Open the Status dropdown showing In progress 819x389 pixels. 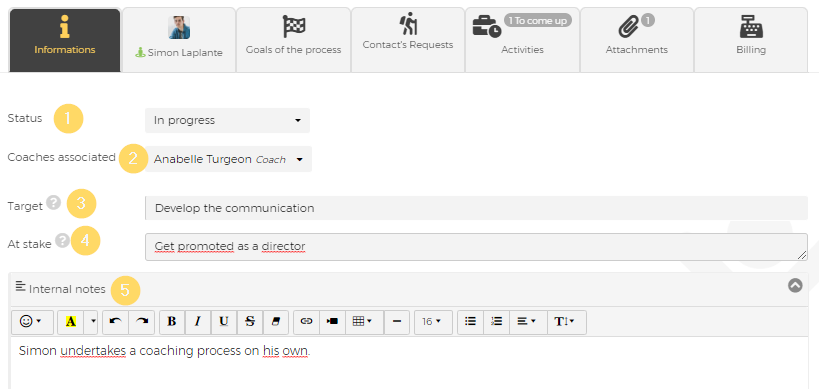(x=227, y=120)
